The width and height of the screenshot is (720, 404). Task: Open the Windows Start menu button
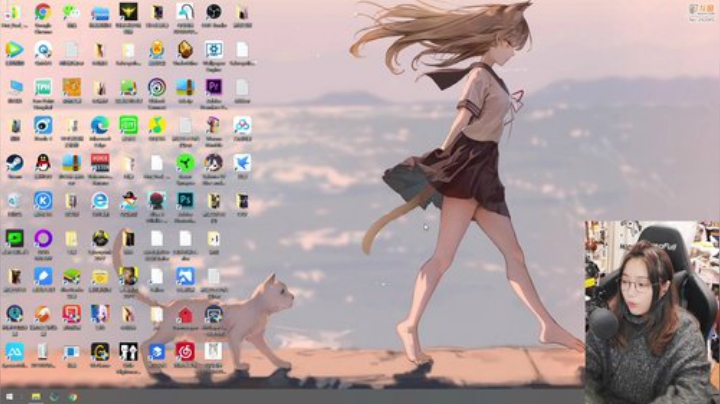coord(9,397)
